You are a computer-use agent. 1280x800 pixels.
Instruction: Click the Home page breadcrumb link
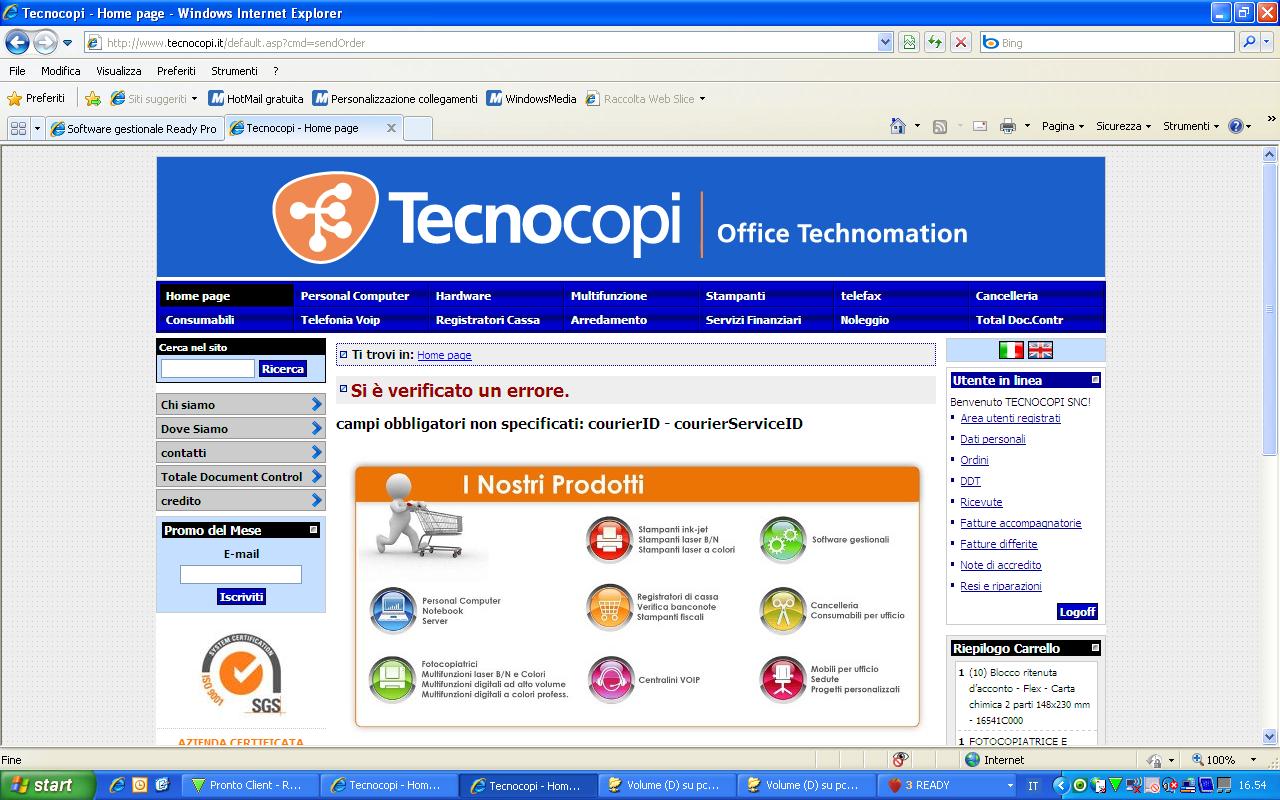[x=444, y=355]
